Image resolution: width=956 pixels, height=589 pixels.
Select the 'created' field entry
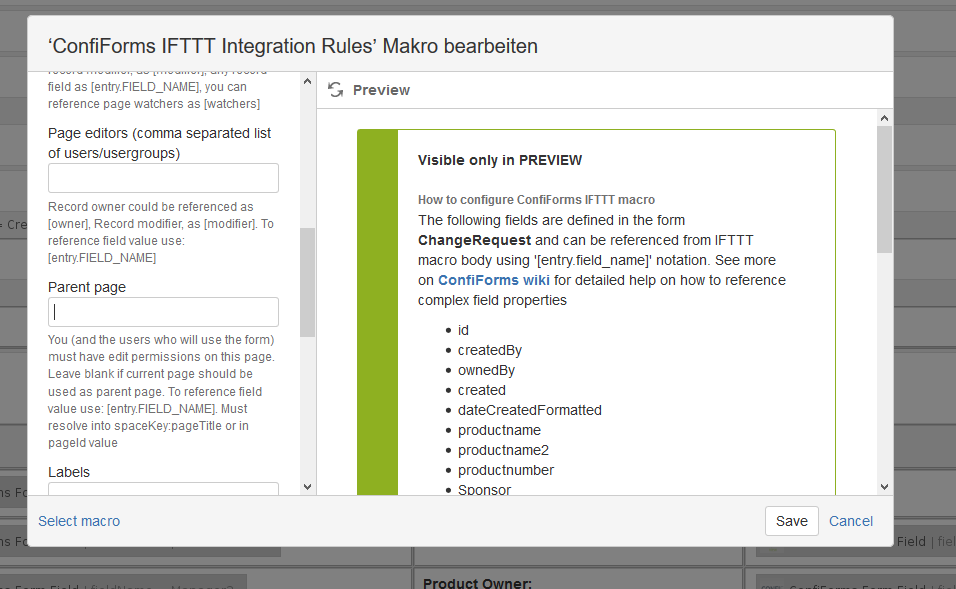(482, 390)
